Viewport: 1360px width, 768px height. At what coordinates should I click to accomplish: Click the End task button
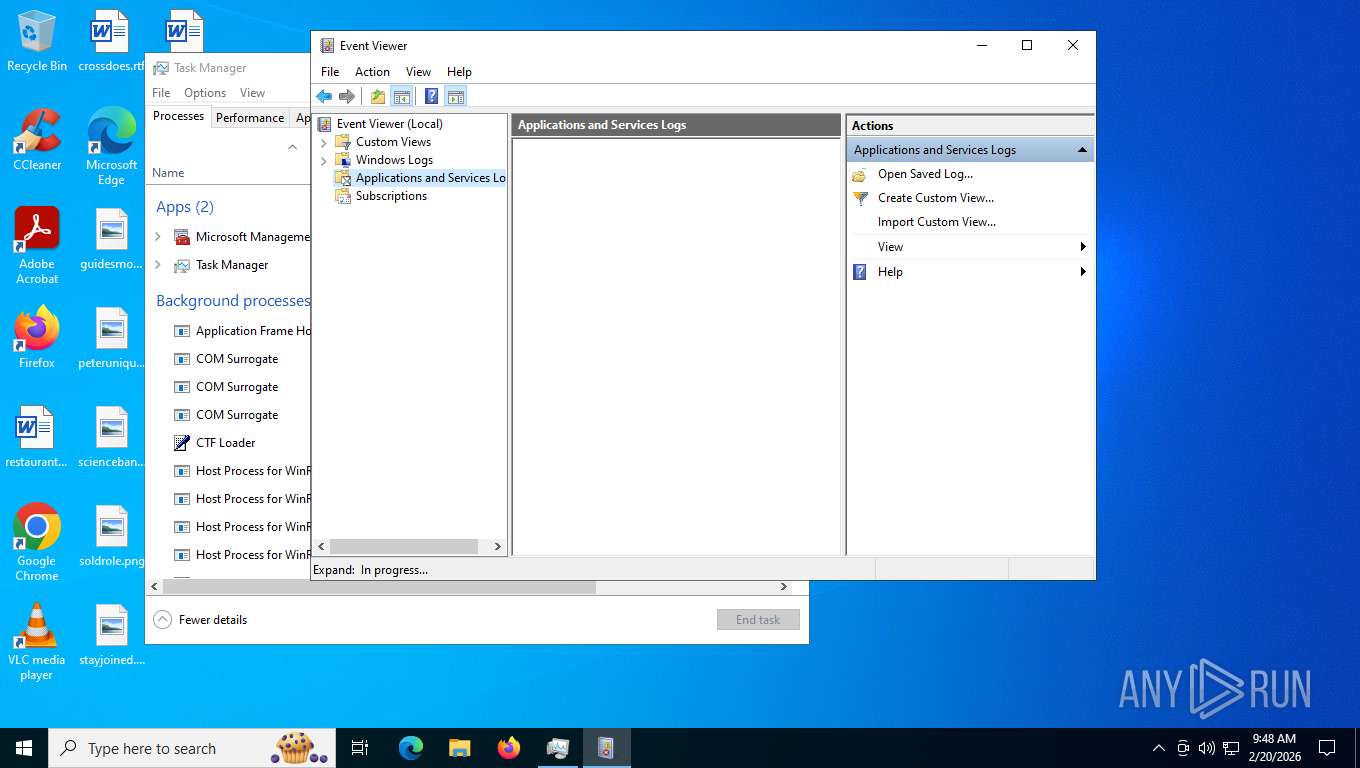pos(758,620)
